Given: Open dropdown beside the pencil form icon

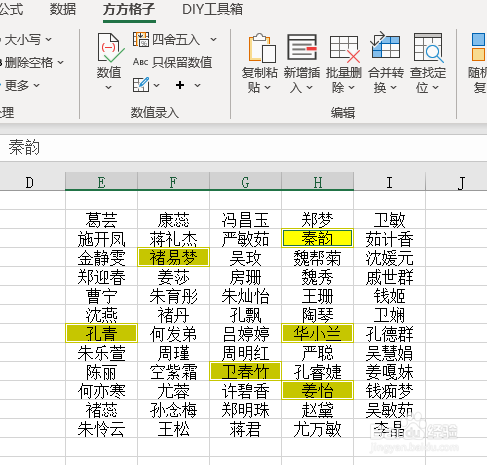Looking at the screenshot, I should coord(156,85).
